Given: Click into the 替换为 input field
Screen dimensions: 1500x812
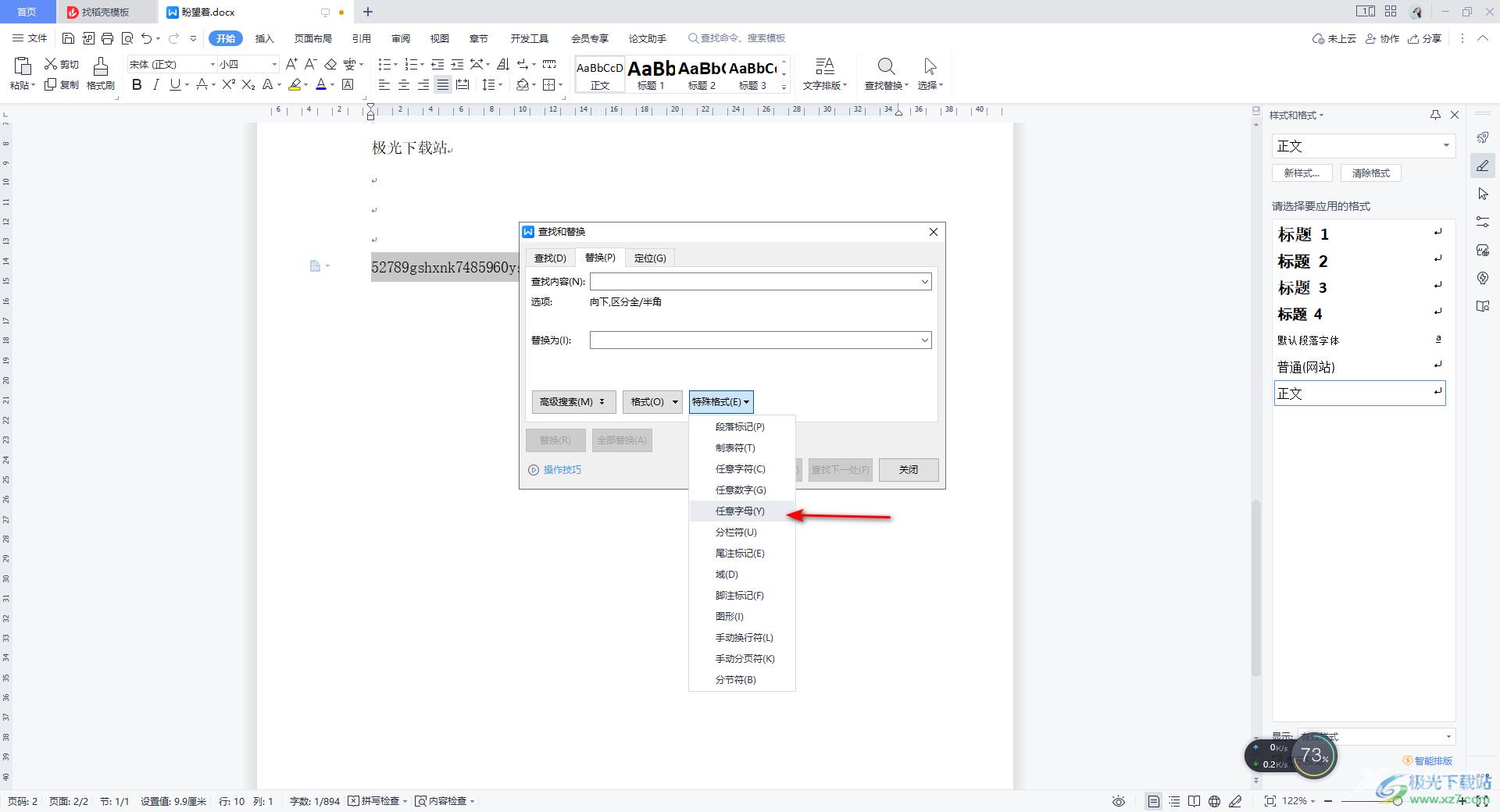Looking at the screenshot, I should tap(754, 340).
